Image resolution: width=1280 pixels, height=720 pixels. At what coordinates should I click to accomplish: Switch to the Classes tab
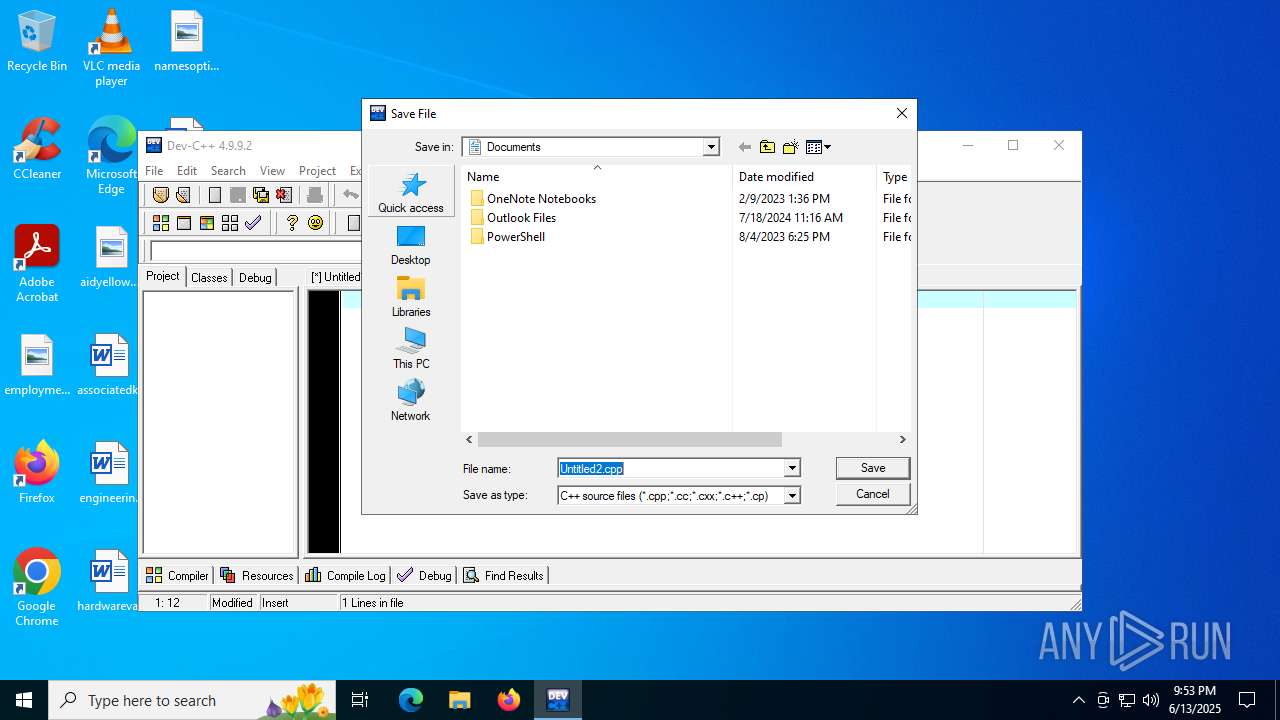[209, 277]
